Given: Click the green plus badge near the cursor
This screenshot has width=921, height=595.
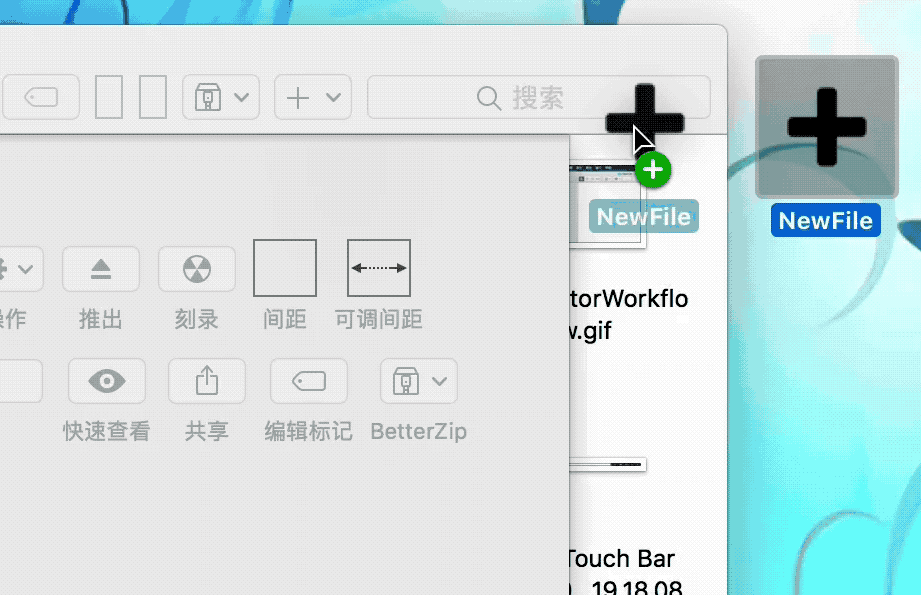Looking at the screenshot, I should point(653,170).
